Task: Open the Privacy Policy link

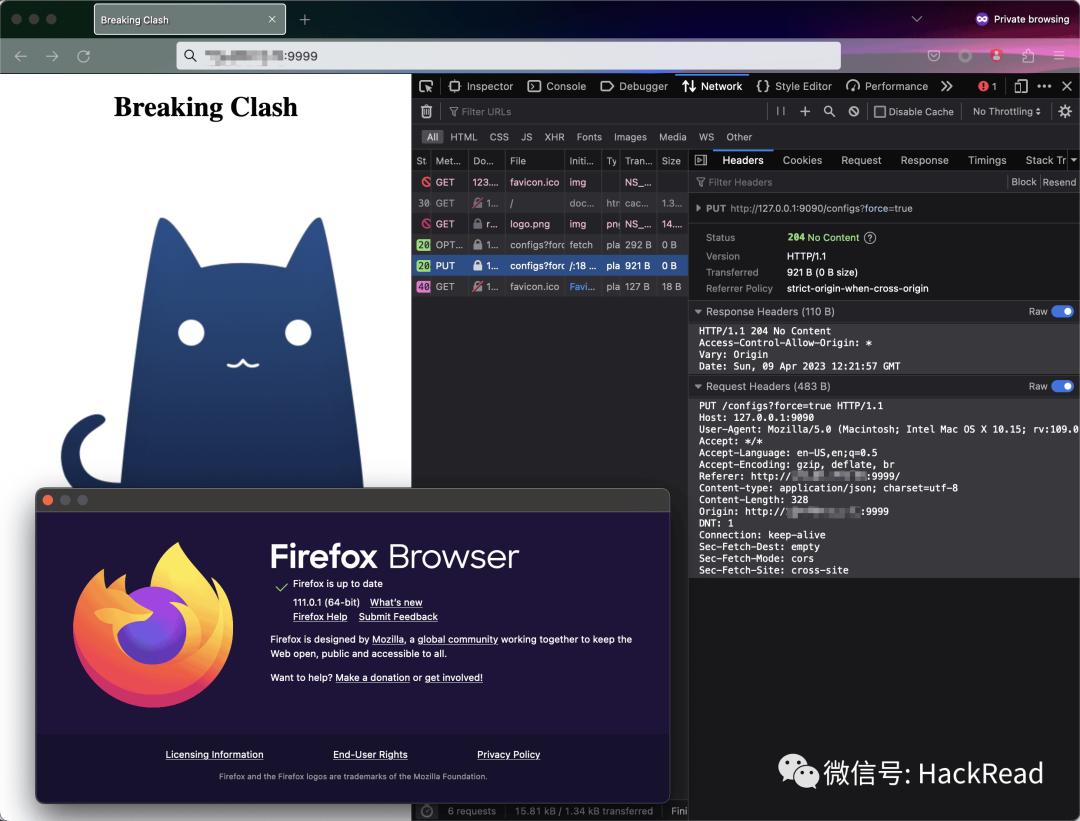Action: [x=508, y=755]
